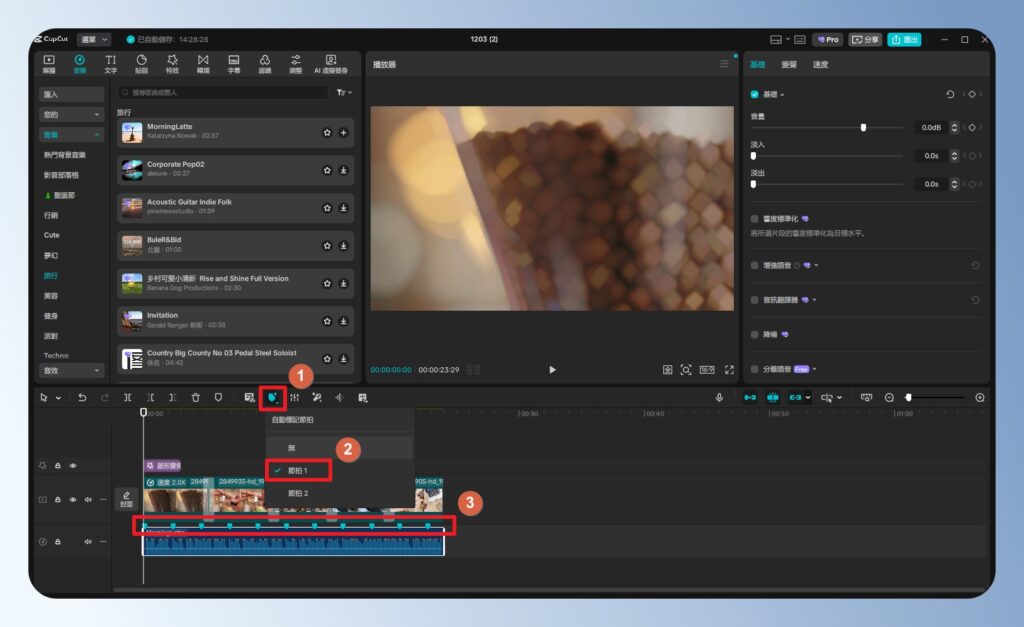Click the microphone record icon above the timeline
Viewport: 1024px width, 627px height.
718,397
